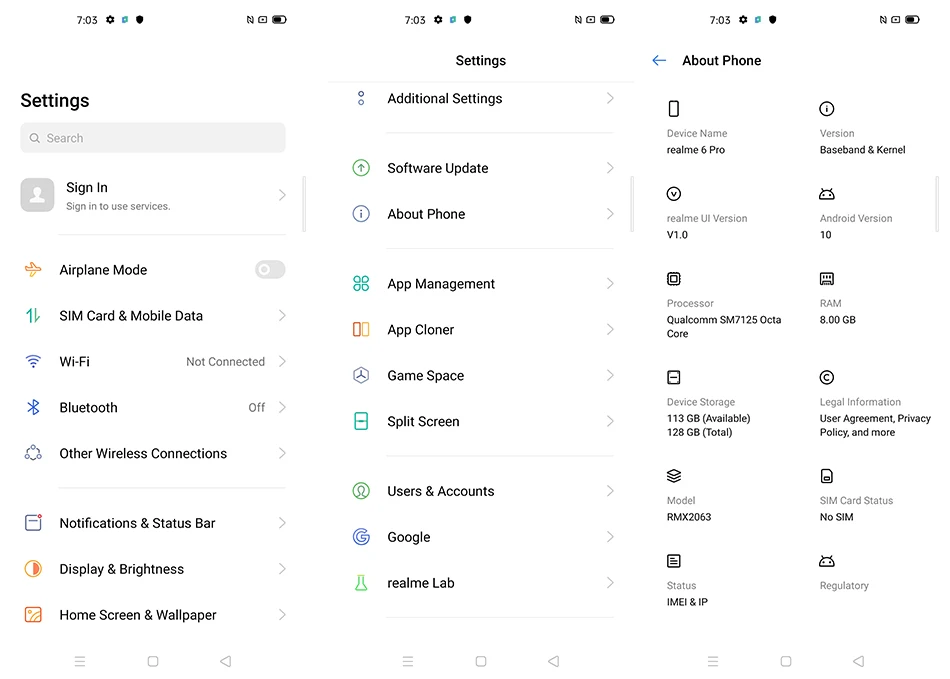Screen dimensions: 950x679
Task: Open Bluetooth row chevron arrow
Action: click(282, 407)
